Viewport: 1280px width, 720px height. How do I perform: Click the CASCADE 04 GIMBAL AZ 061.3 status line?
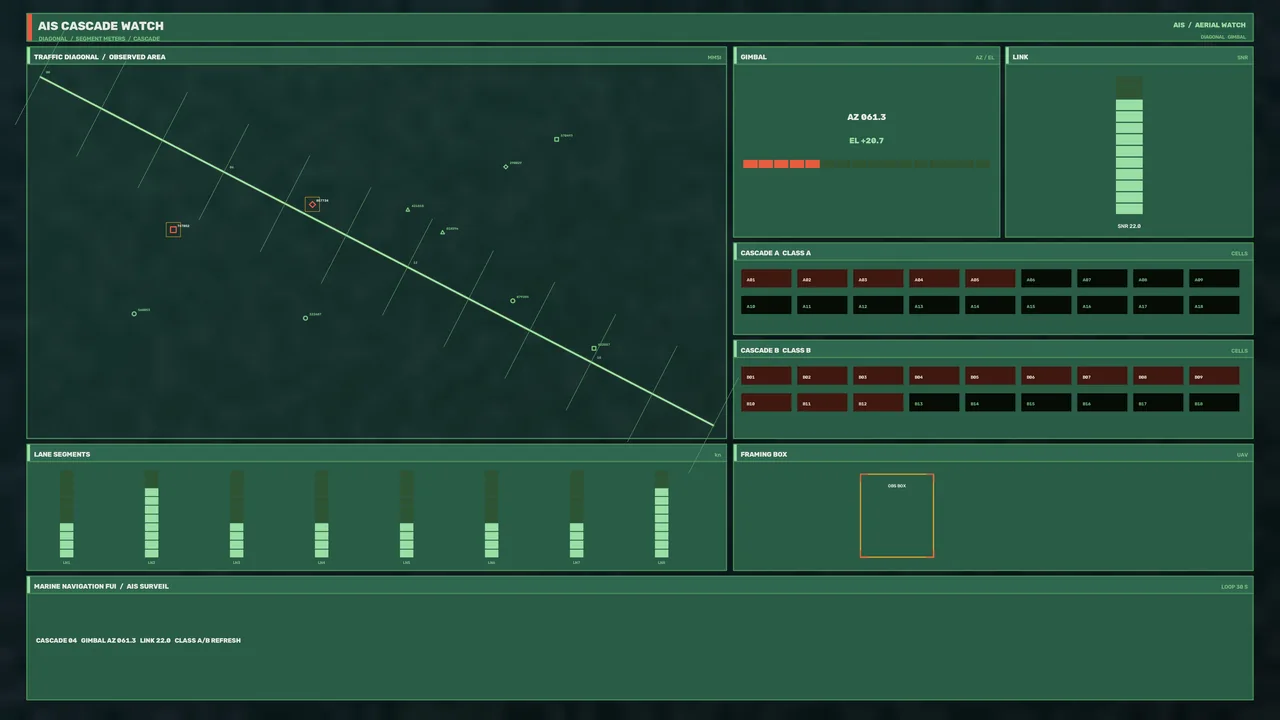pyautogui.click(x=138, y=640)
